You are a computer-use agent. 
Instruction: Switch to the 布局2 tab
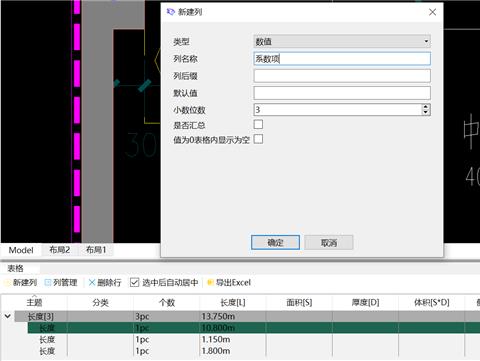[x=60, y=250]
